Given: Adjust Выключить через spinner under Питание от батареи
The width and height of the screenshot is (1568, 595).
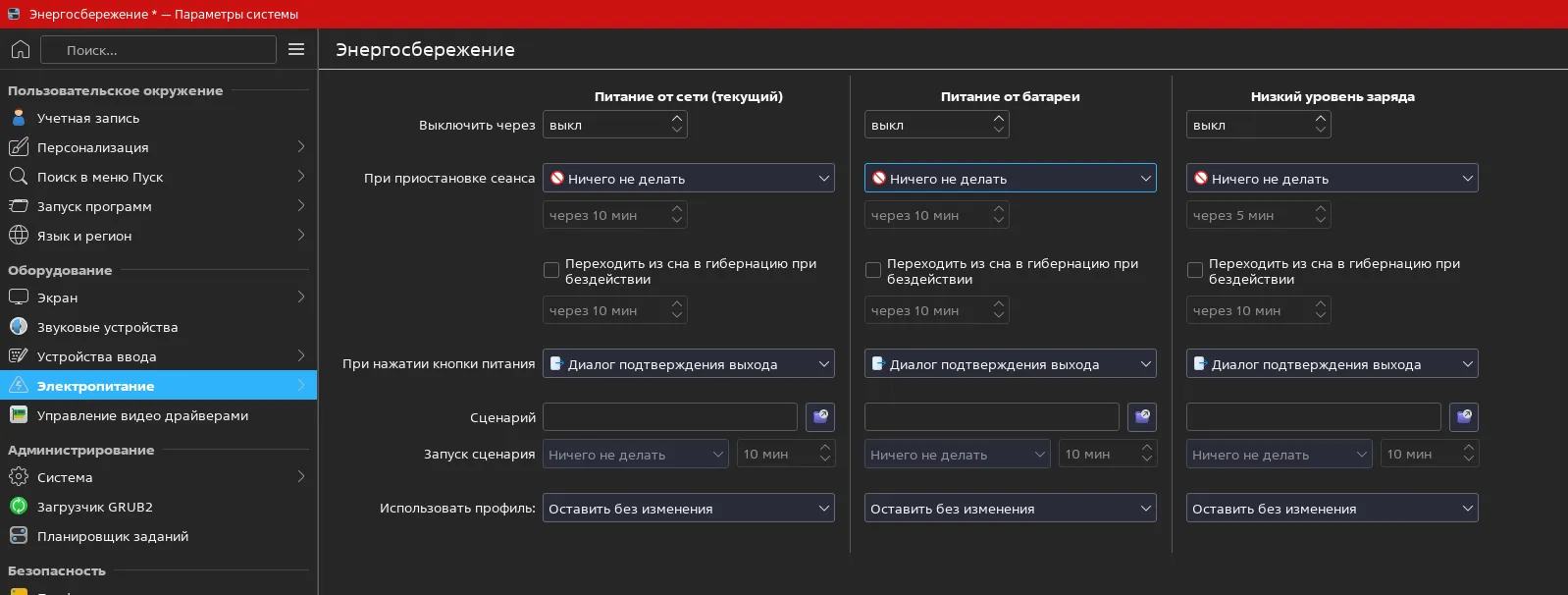Looking at the screenshot, I should point(937,125).
